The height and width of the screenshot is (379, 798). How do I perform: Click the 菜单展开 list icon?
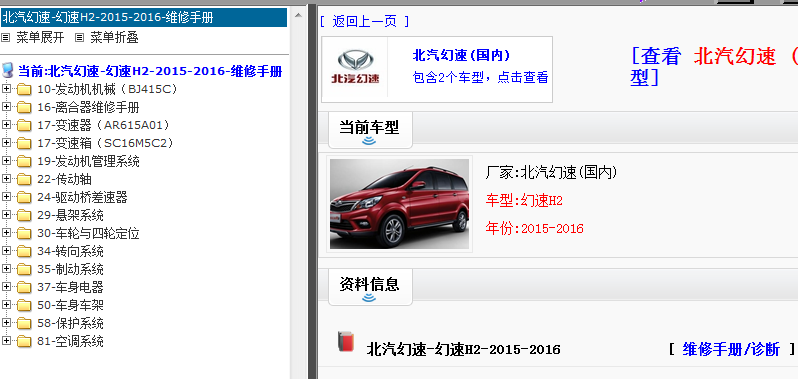coord(6,38)
